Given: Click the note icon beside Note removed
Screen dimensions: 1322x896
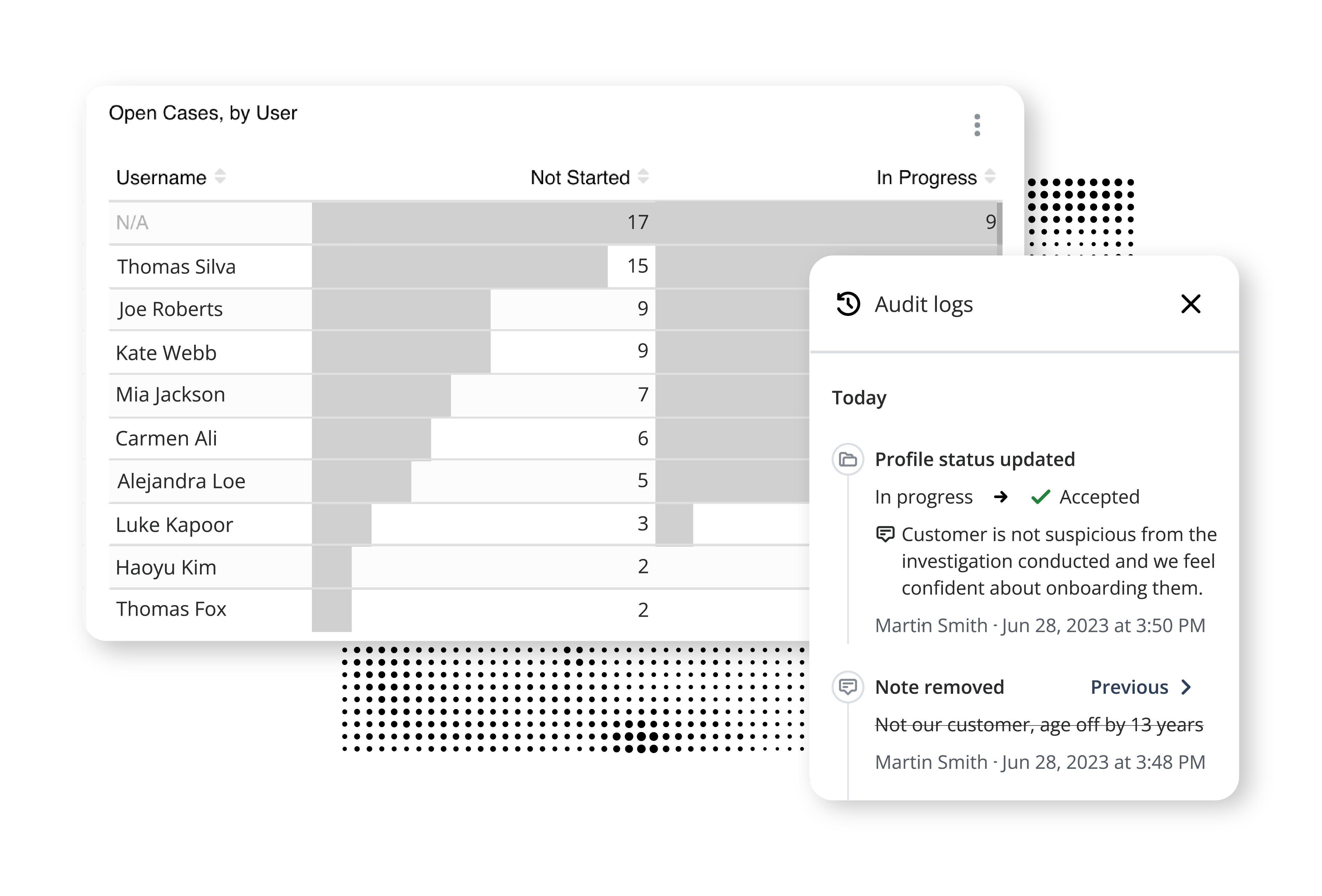Looking at the screenshot, I should coord(848,687).
